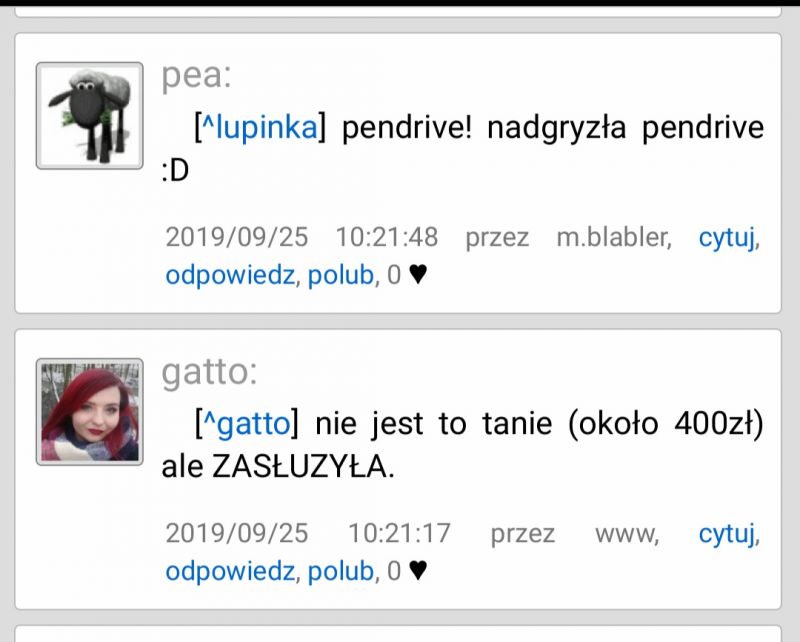Click the heart icon on gatto's post
Viewport: 800px width, 642px height.
click(x=418, y=571)
